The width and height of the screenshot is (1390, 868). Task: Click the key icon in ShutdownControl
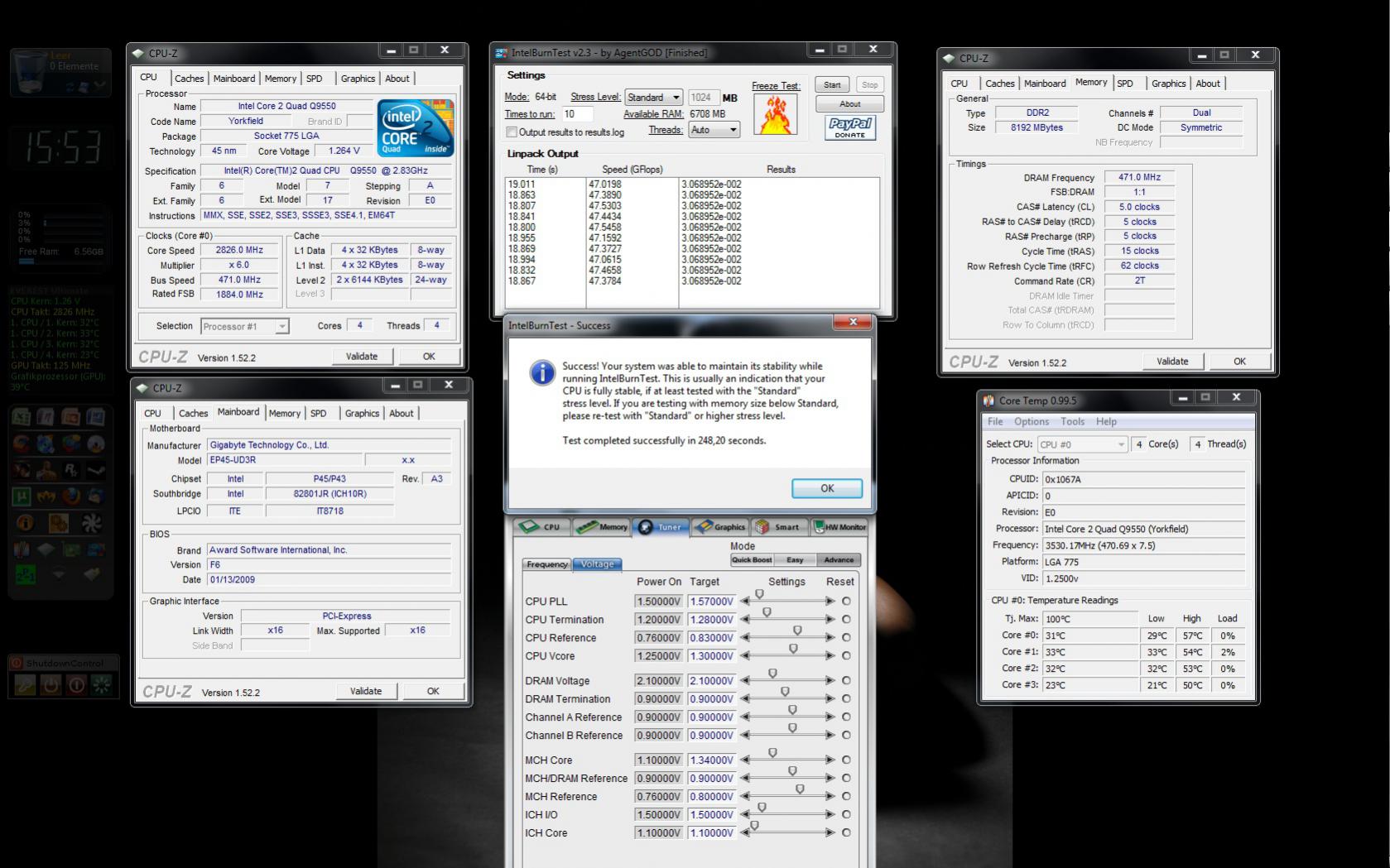point(25,685)
